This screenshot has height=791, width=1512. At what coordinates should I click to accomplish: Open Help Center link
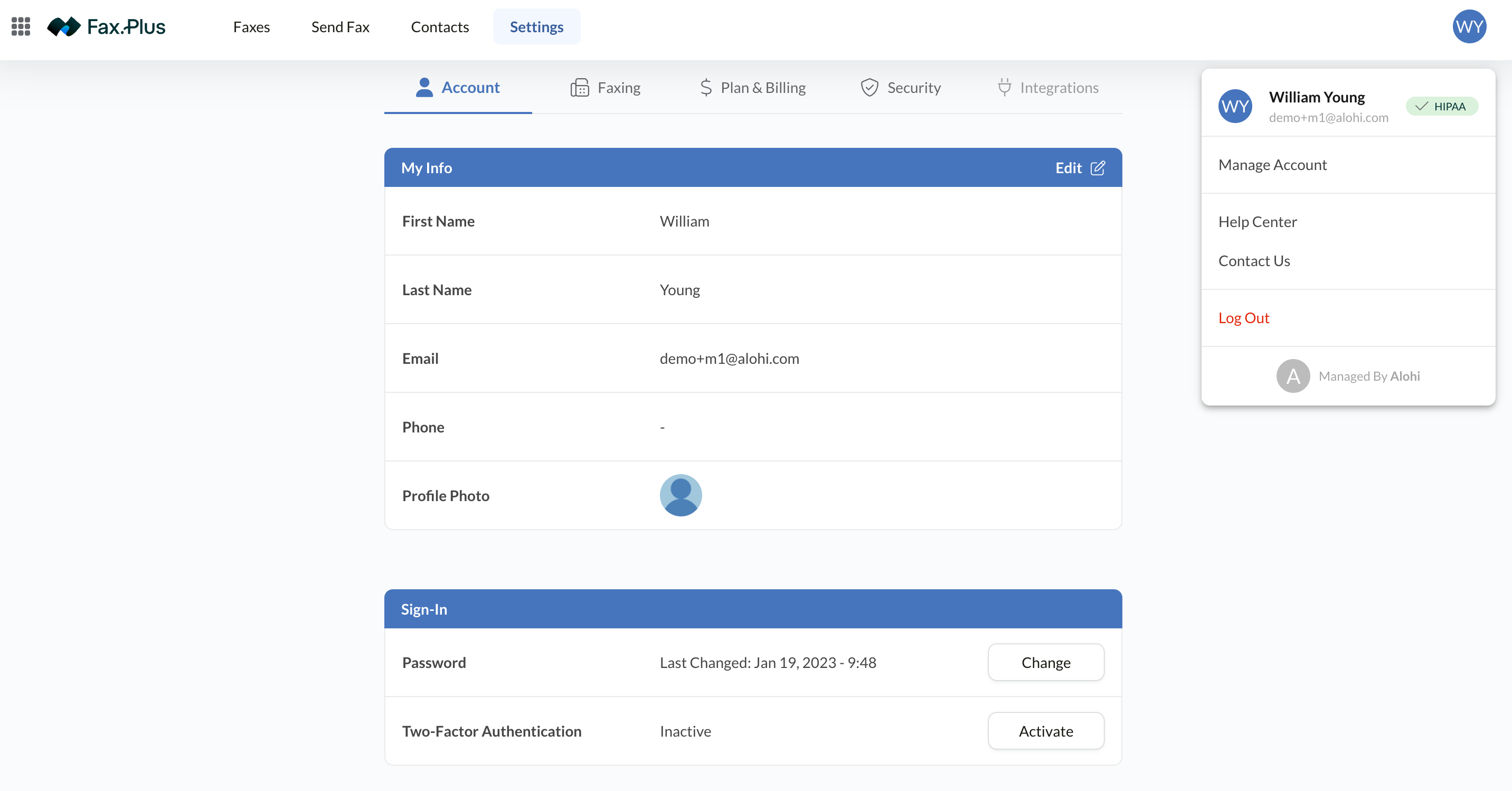(x=1257, y=222)
